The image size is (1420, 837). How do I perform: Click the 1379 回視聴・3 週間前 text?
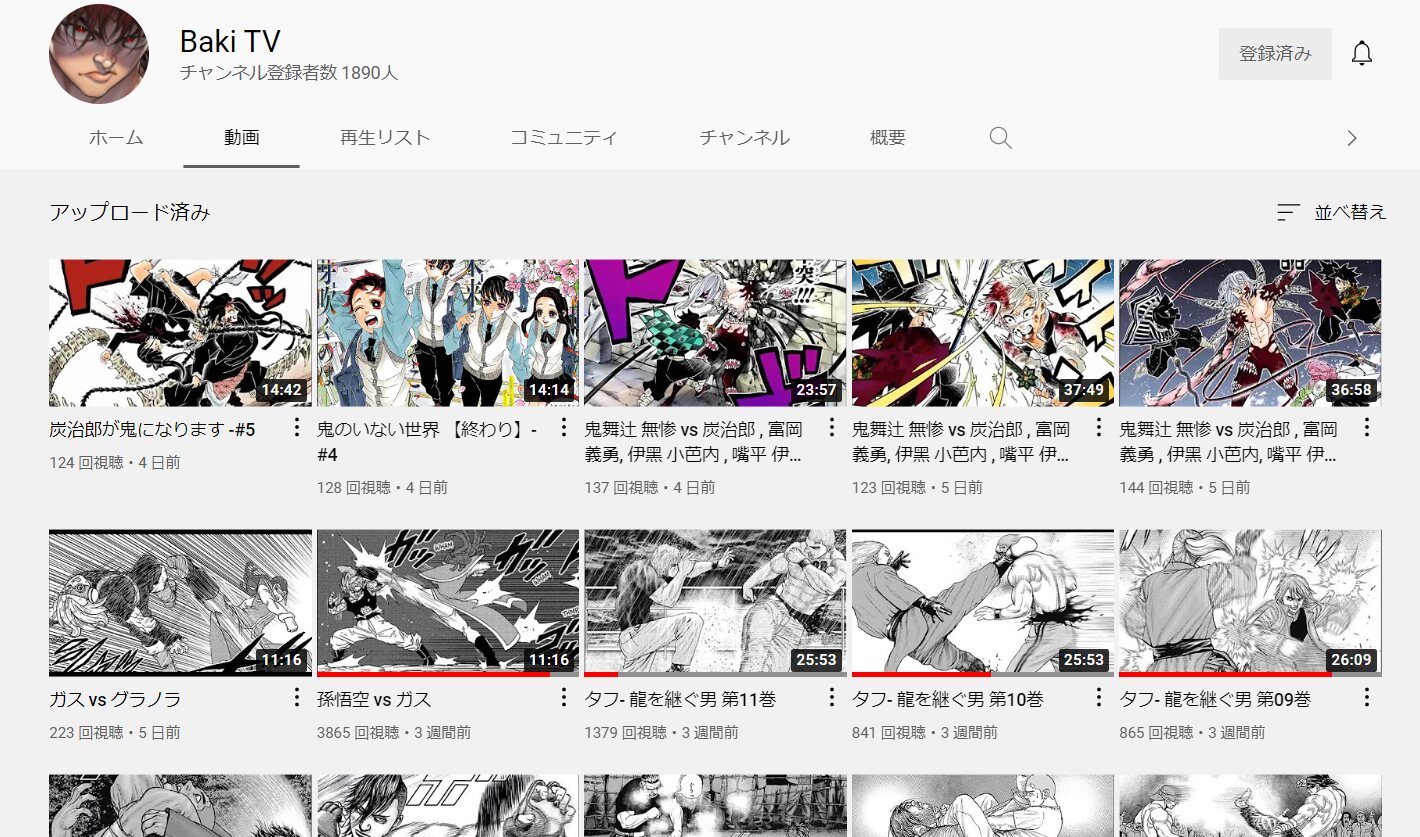[662, 733]
